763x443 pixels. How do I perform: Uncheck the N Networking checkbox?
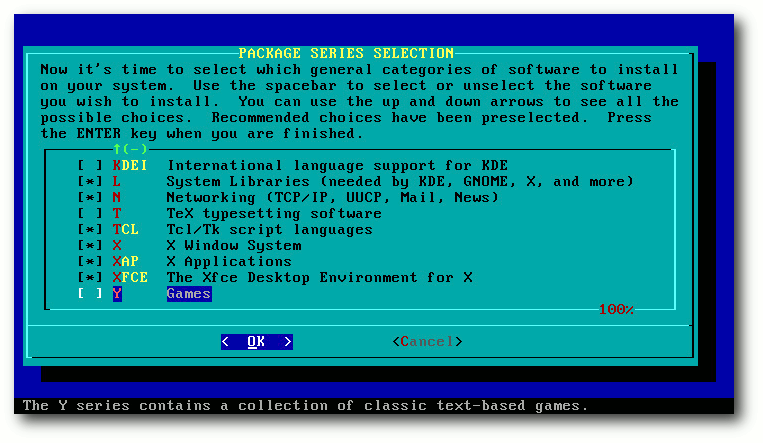tap(90, 198)
